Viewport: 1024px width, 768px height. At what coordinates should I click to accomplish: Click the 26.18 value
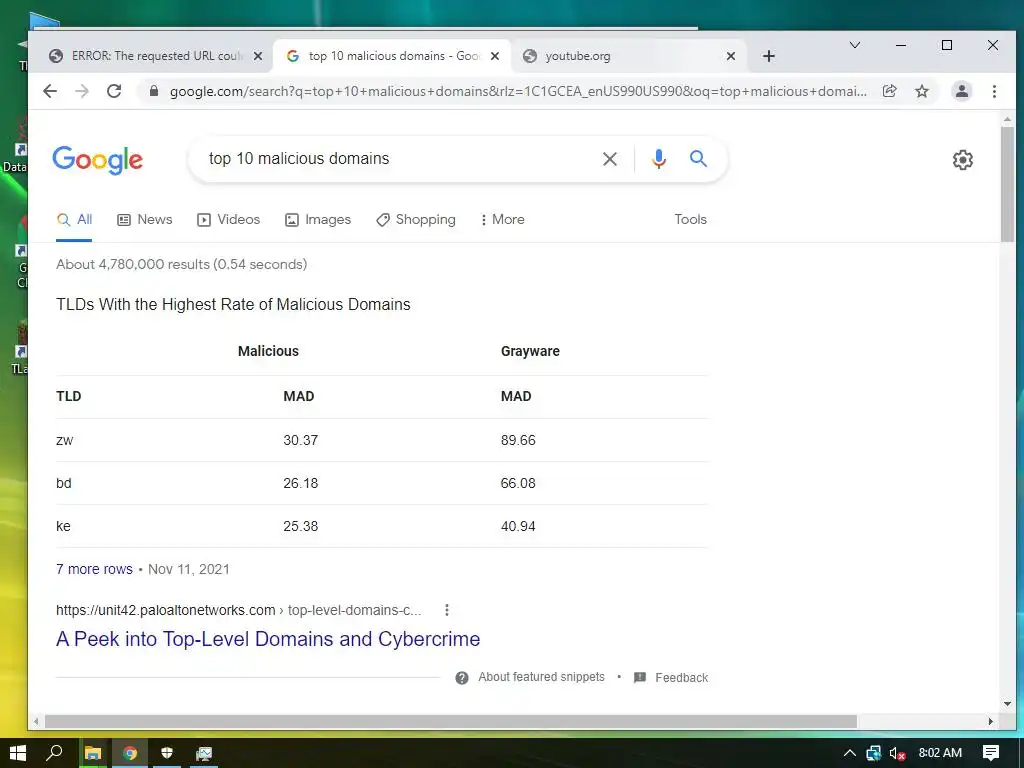pos(300,483)
